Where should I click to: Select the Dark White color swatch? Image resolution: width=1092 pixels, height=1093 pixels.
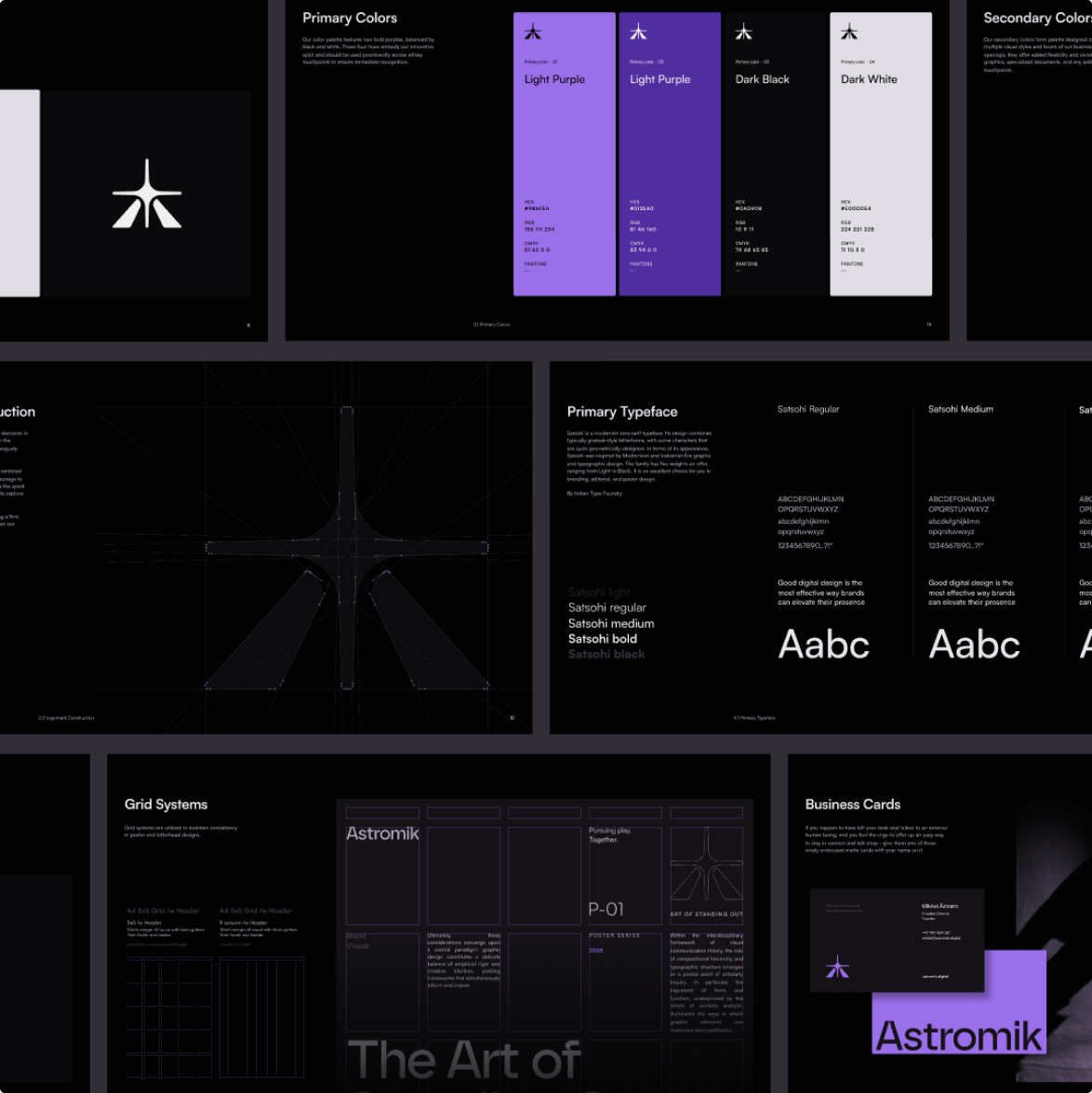click(881, 154)
